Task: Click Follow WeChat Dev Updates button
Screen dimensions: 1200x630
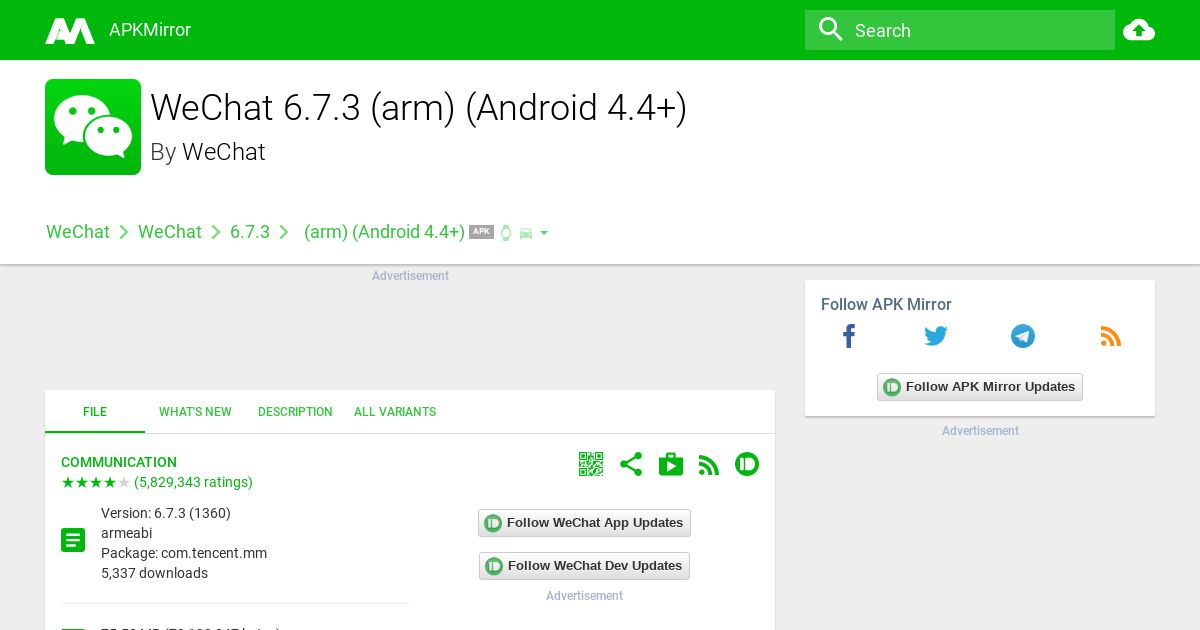Action: (x=584, y=566)
